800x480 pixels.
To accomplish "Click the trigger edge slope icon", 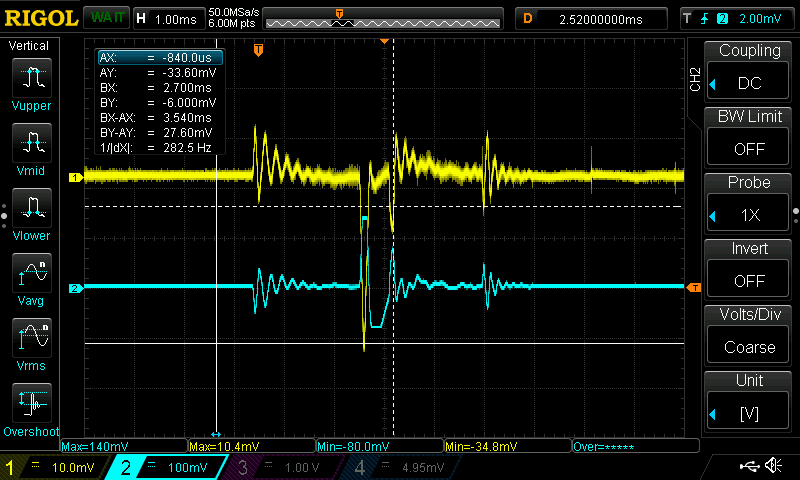I will click(x=705, y=19).
